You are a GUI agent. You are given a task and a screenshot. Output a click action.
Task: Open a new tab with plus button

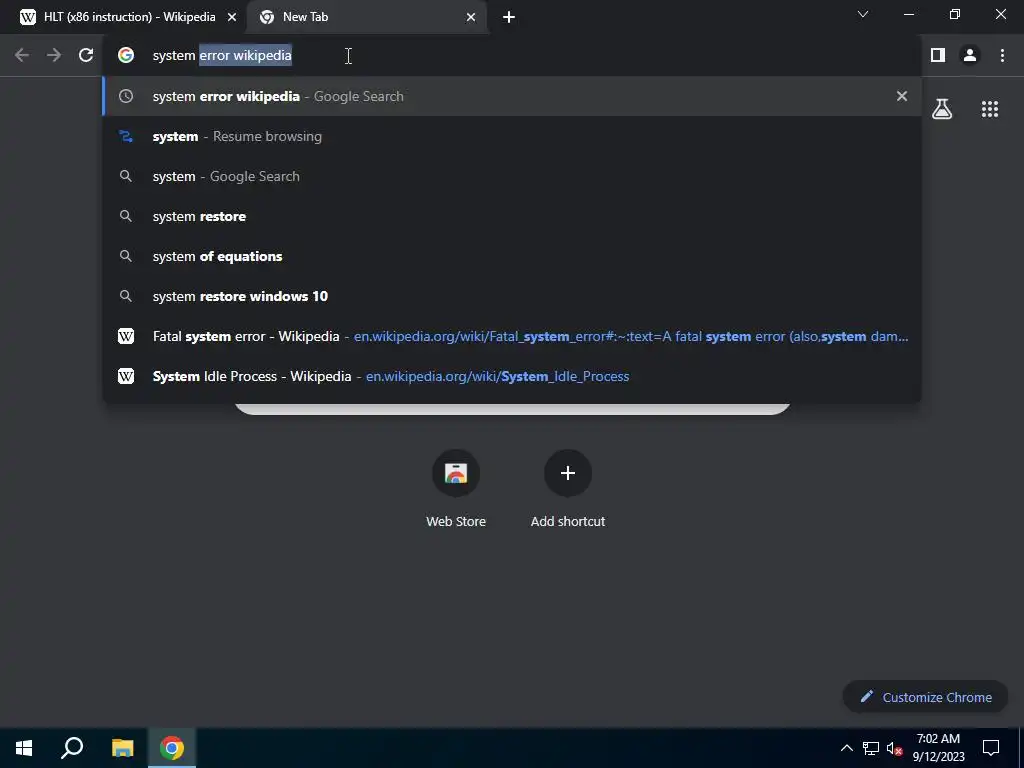point(509,17)
